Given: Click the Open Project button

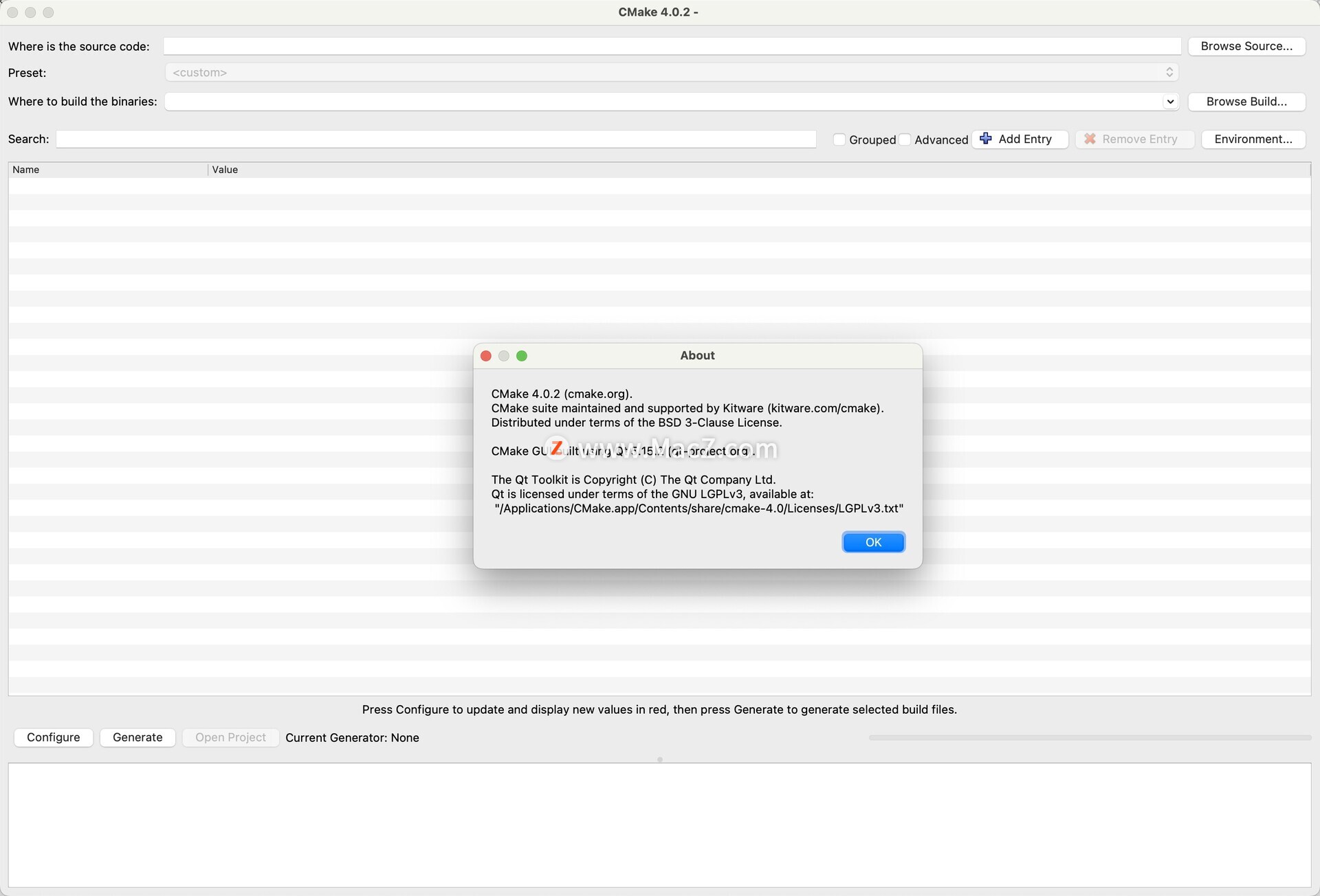Looking at the screenshot, I should tap(230, 737).
